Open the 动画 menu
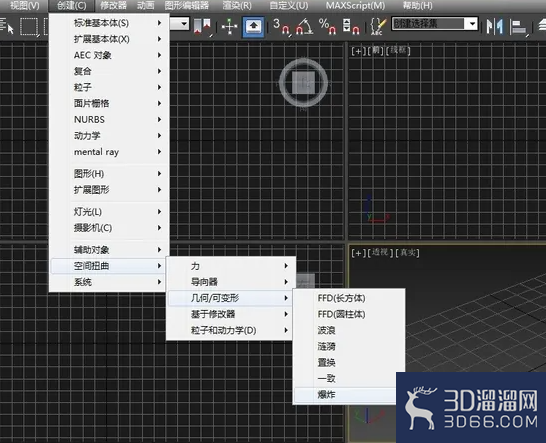The image size is (546, 443). point(146,6)
